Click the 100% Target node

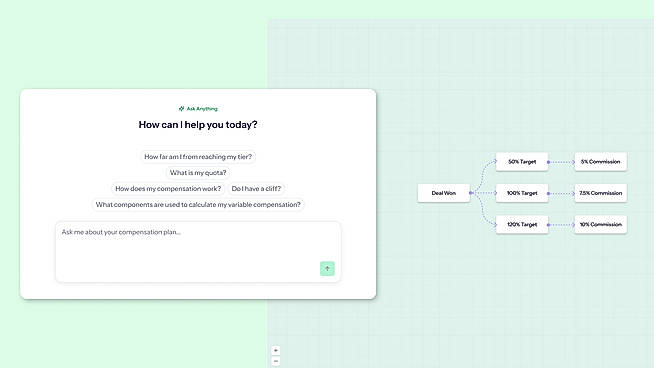pos(522,193)
